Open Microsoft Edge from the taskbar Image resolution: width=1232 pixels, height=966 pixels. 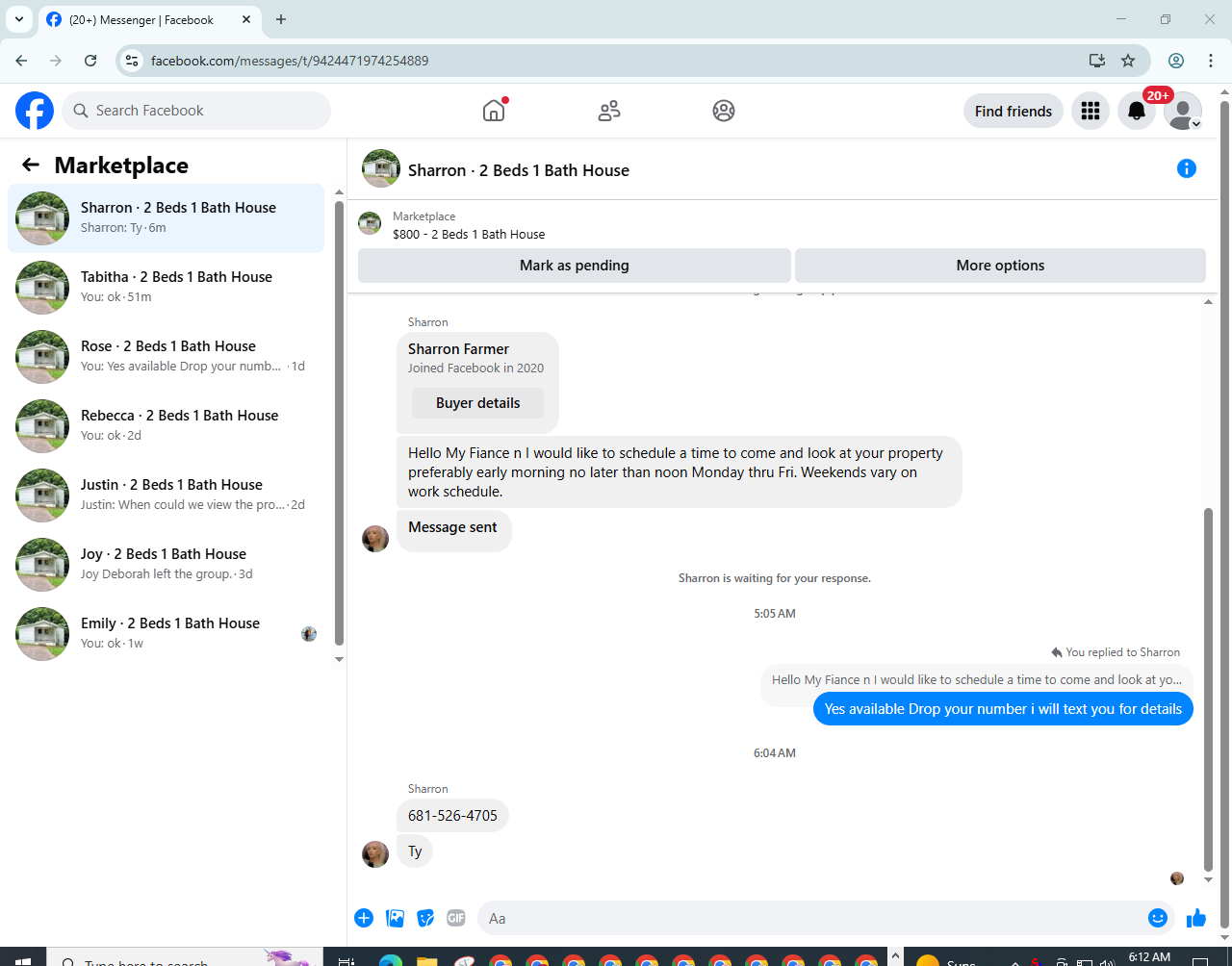pyautogui.click(x=390, y=959)
